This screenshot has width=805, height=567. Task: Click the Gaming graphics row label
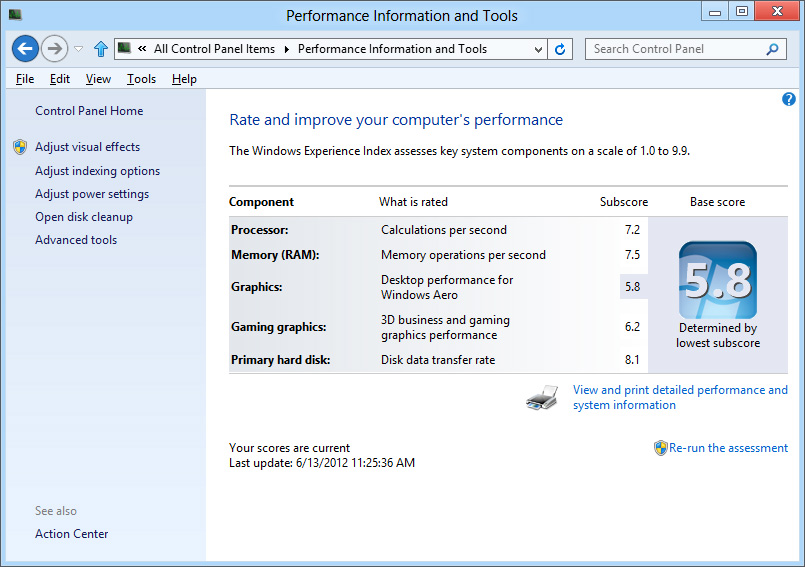click(x=279, y=327)
